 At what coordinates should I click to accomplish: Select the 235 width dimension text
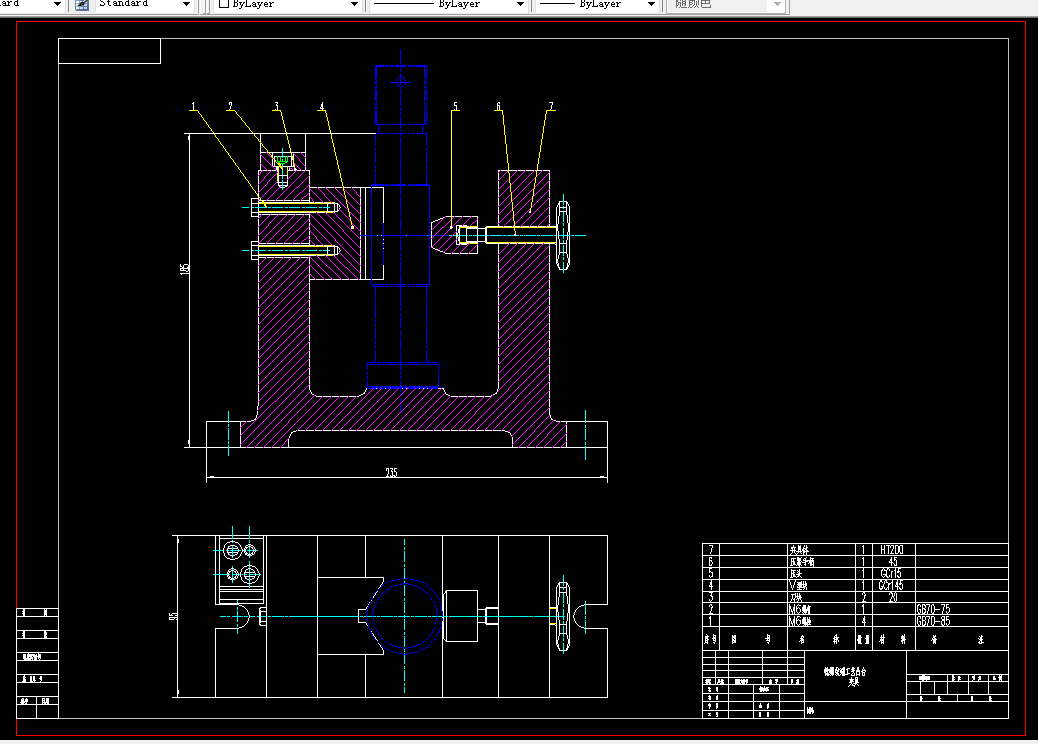click(x=391, y=472)
